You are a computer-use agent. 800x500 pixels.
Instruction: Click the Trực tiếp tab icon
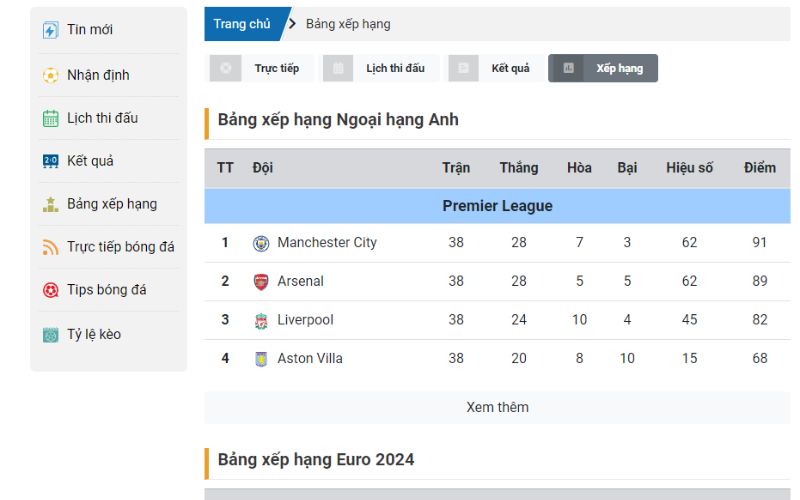pos(225,68)
